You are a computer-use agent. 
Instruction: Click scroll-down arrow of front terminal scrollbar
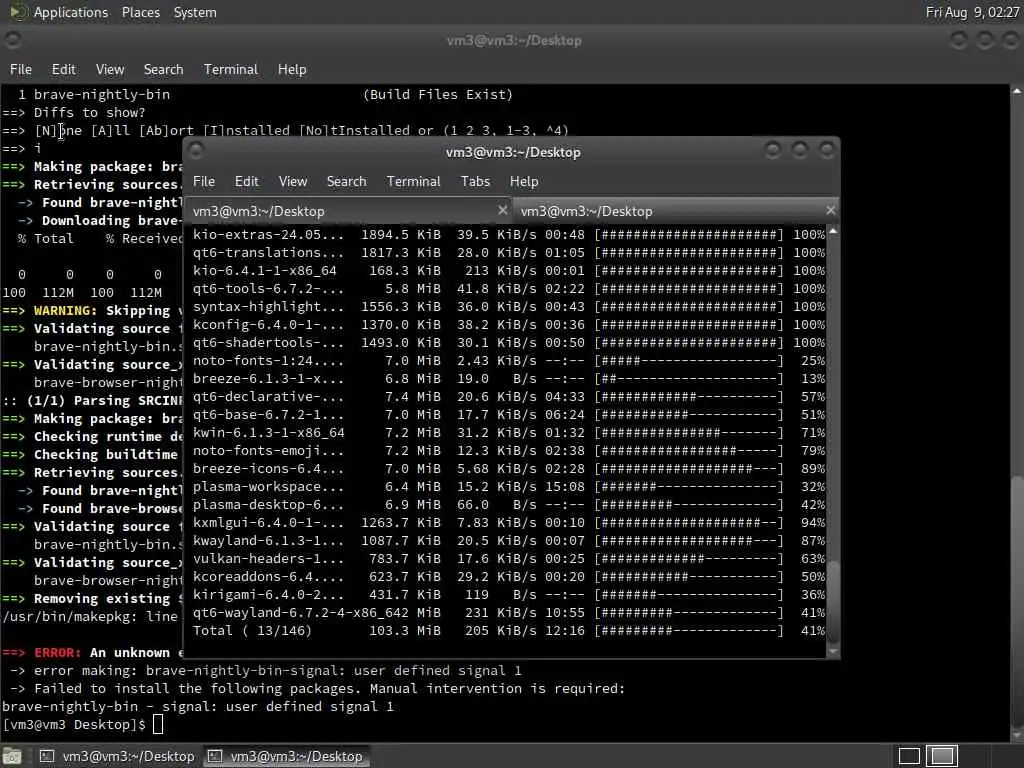click(833, 651)
